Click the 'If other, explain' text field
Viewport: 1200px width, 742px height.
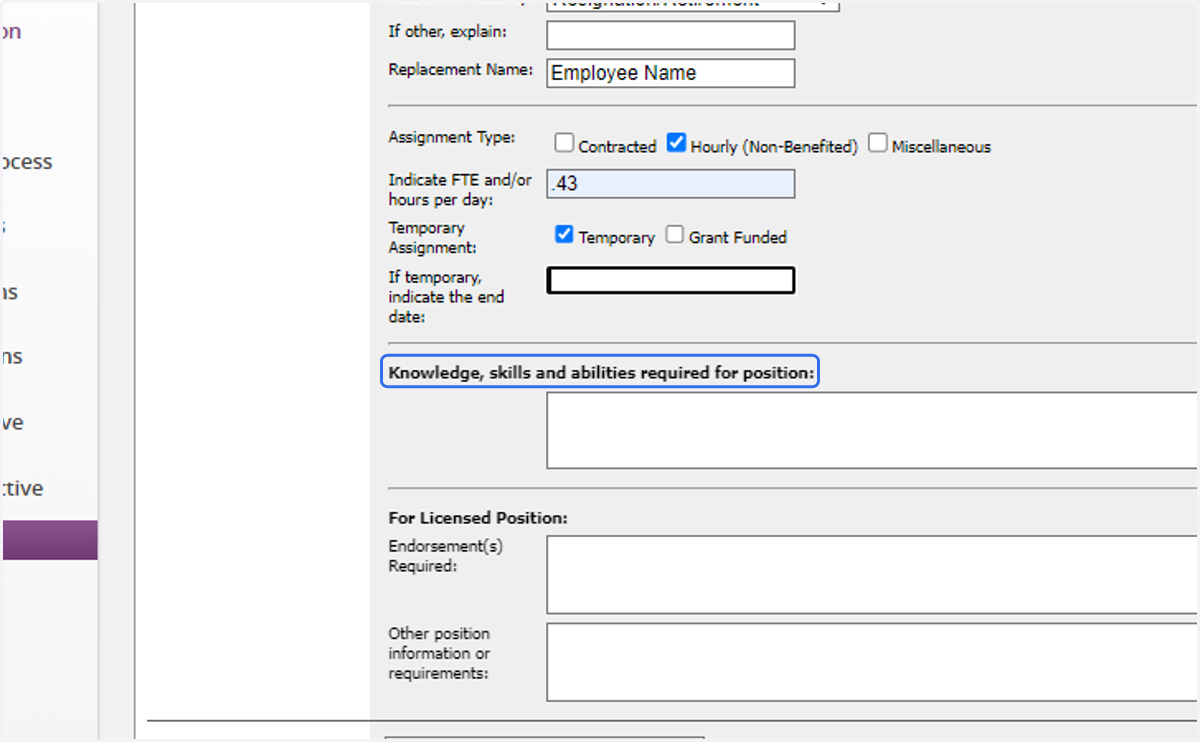tap(670, 35)
